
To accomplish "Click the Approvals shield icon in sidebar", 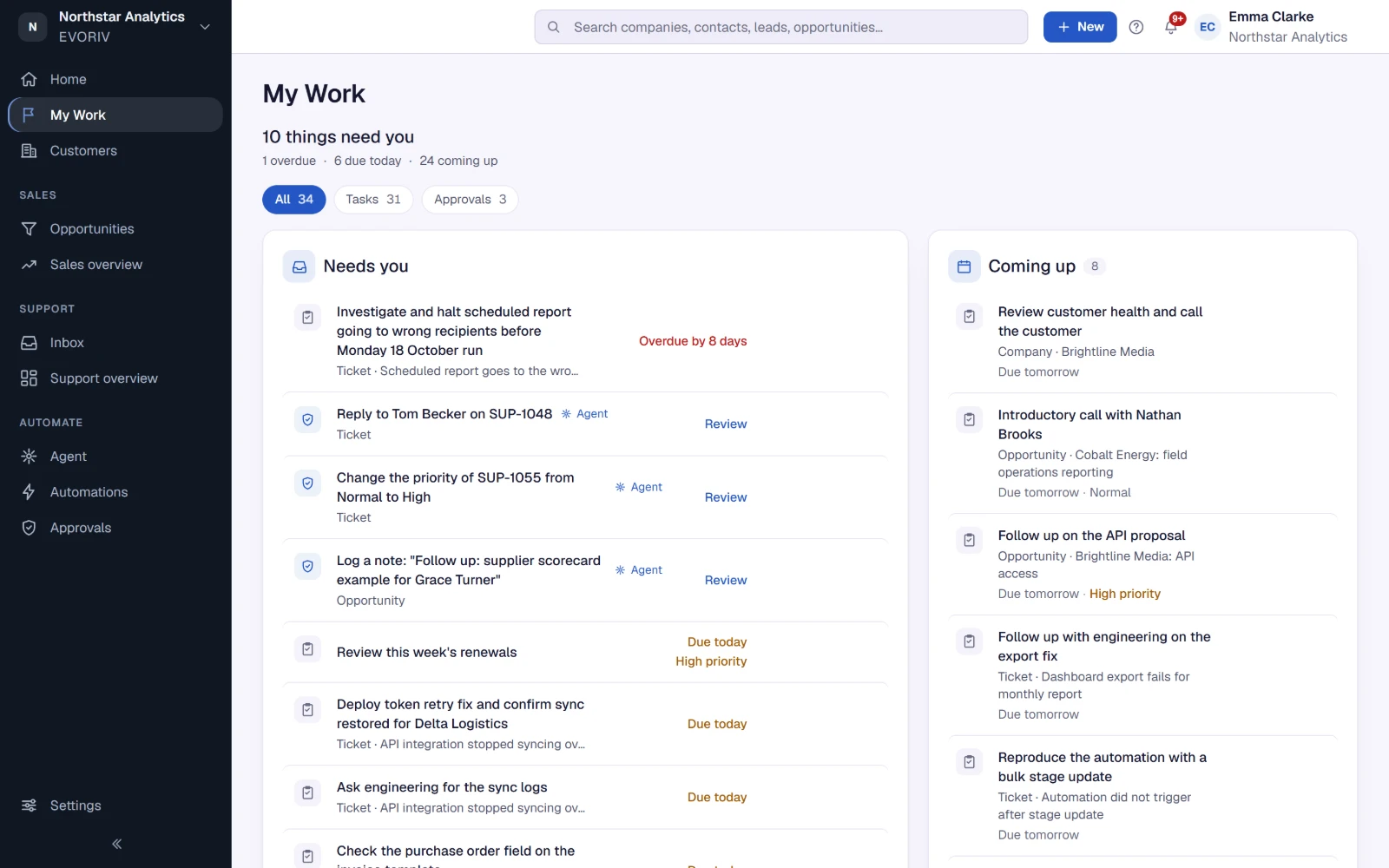I will (29, 527).
